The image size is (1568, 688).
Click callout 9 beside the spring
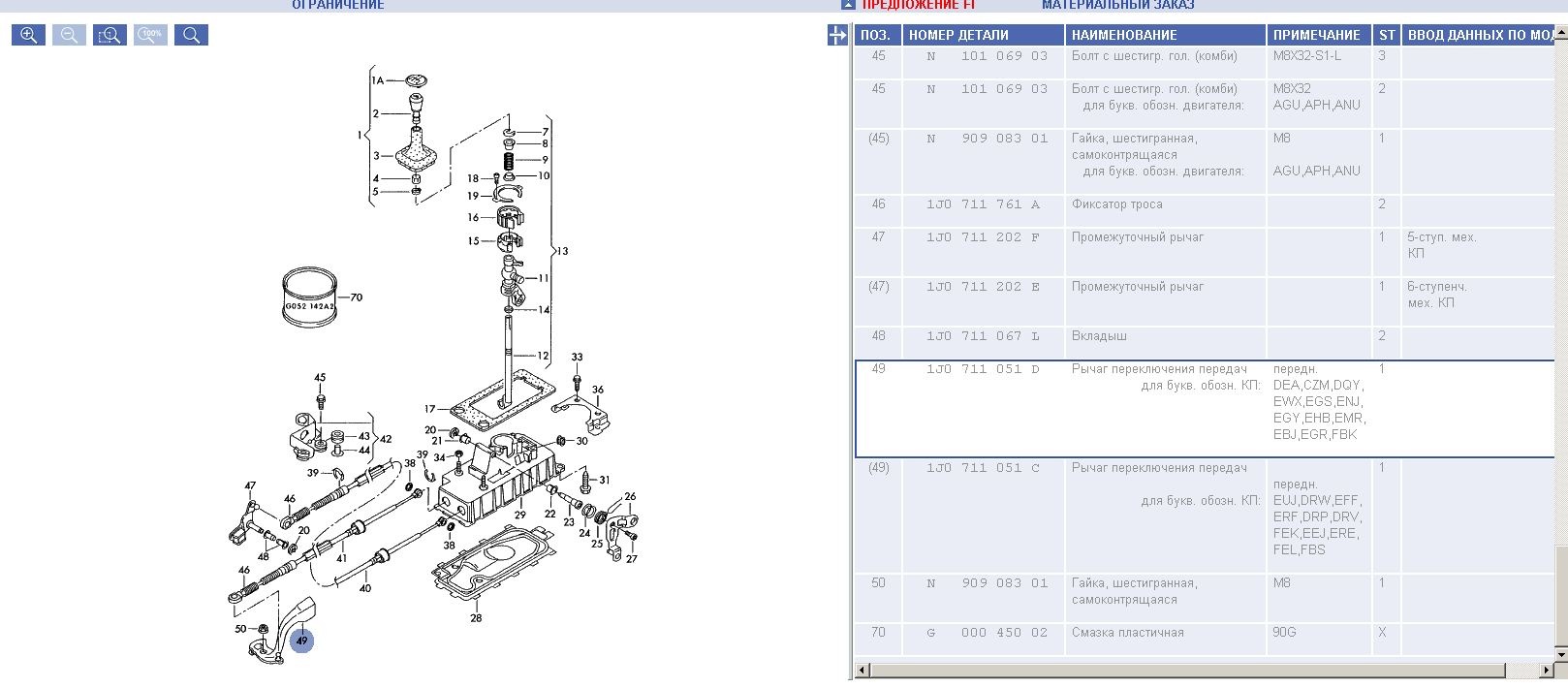(x=545, y=161)
